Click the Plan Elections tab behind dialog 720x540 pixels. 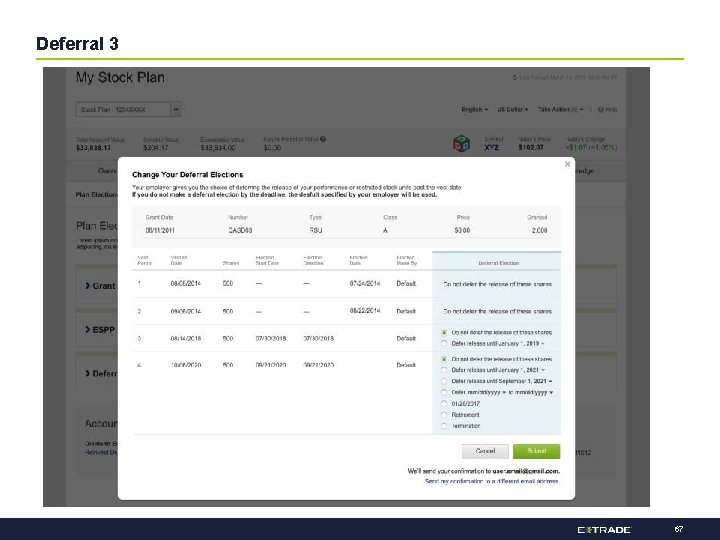(96, 195)
